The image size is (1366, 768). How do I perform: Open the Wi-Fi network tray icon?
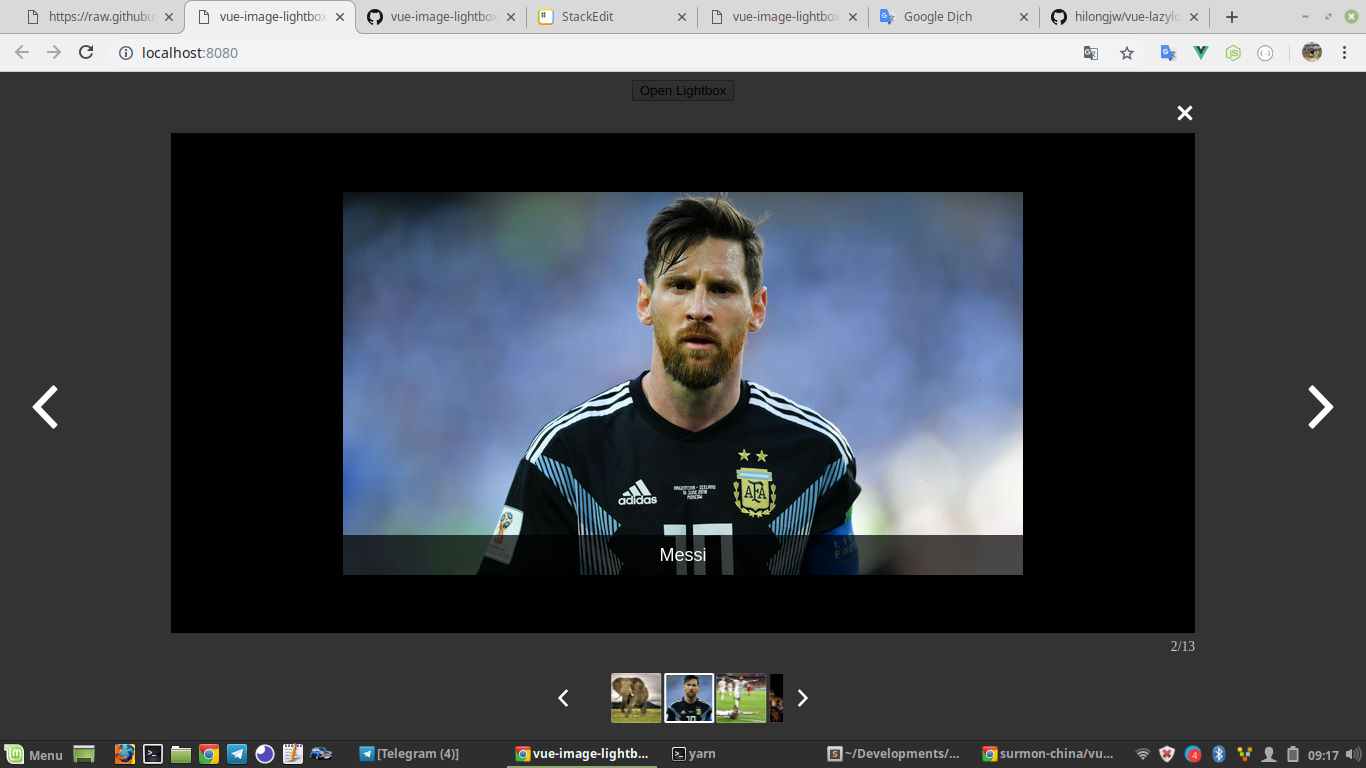[x=1143, y=754]
